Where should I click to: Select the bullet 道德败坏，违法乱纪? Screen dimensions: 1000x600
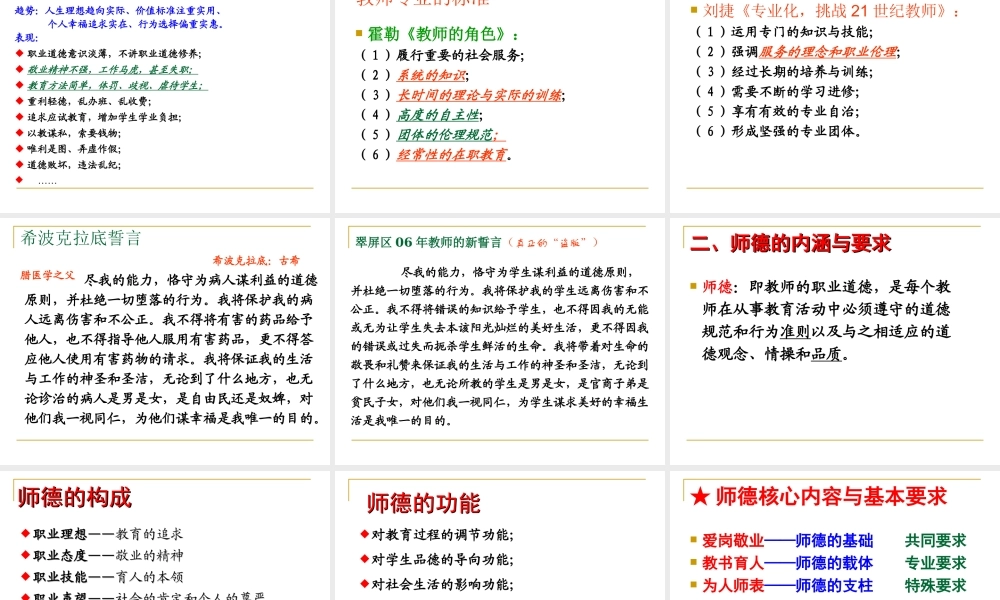tap(74, 165)
